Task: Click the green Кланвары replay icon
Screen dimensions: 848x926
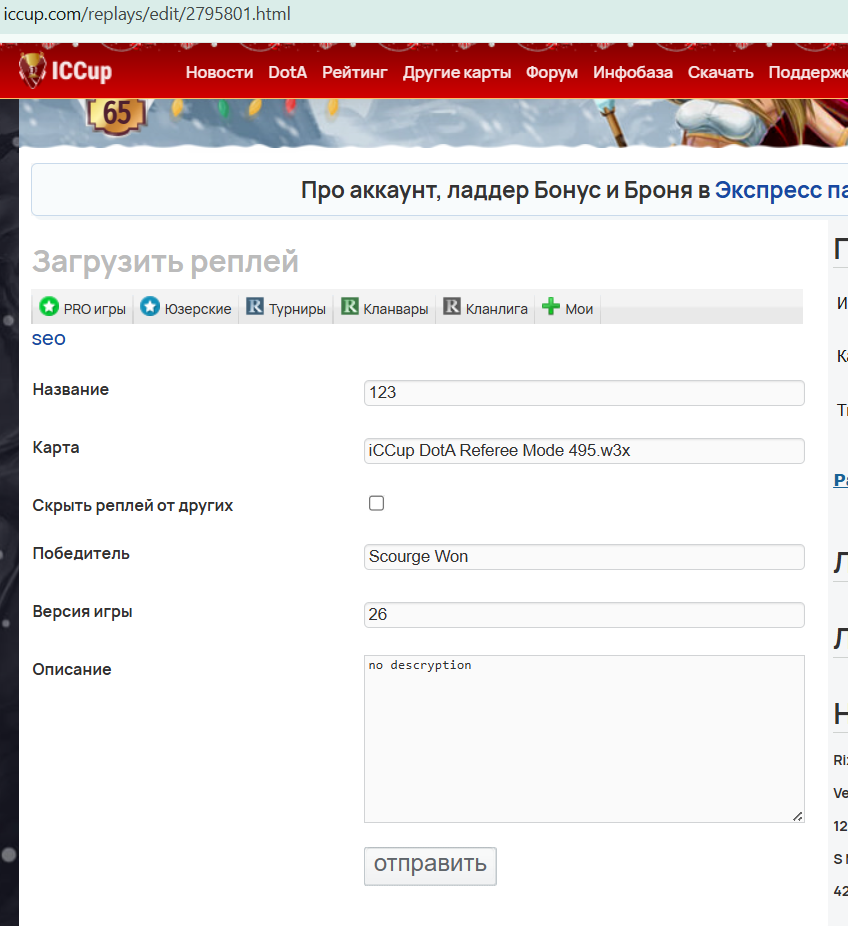Action: pos(350,307)
